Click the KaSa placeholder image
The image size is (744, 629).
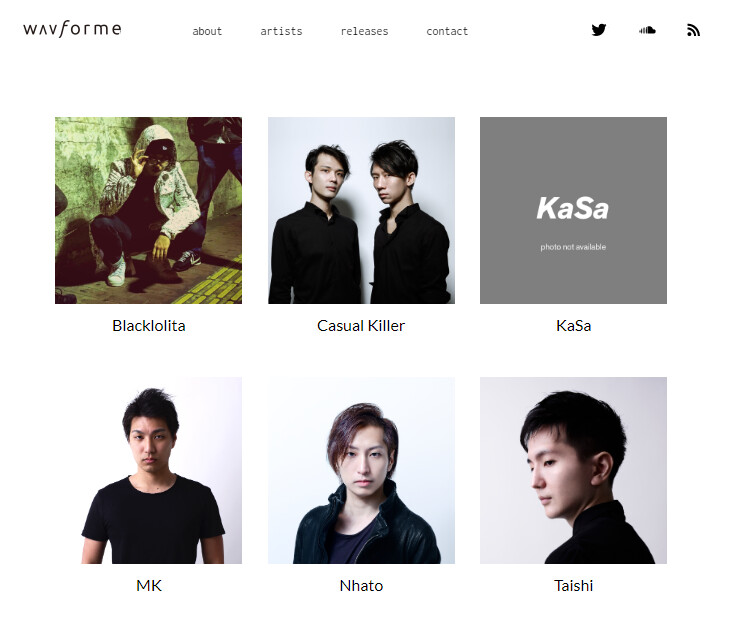click(x=573, y=211)
